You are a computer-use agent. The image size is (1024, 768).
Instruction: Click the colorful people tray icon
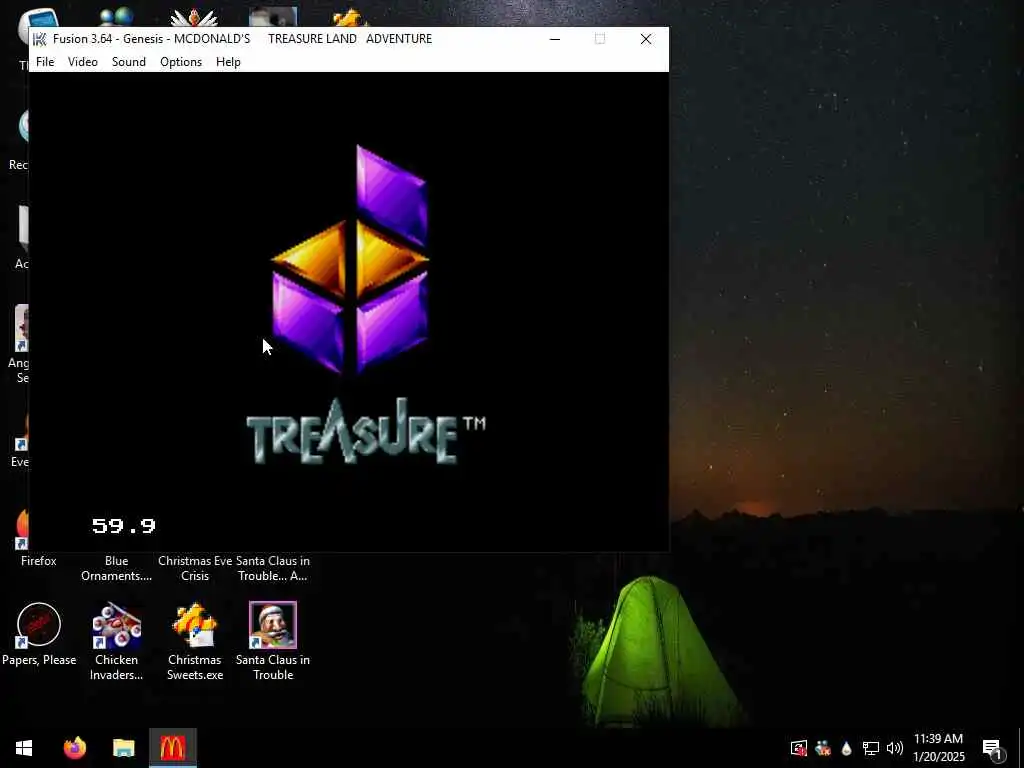click(x=823, y=748)
